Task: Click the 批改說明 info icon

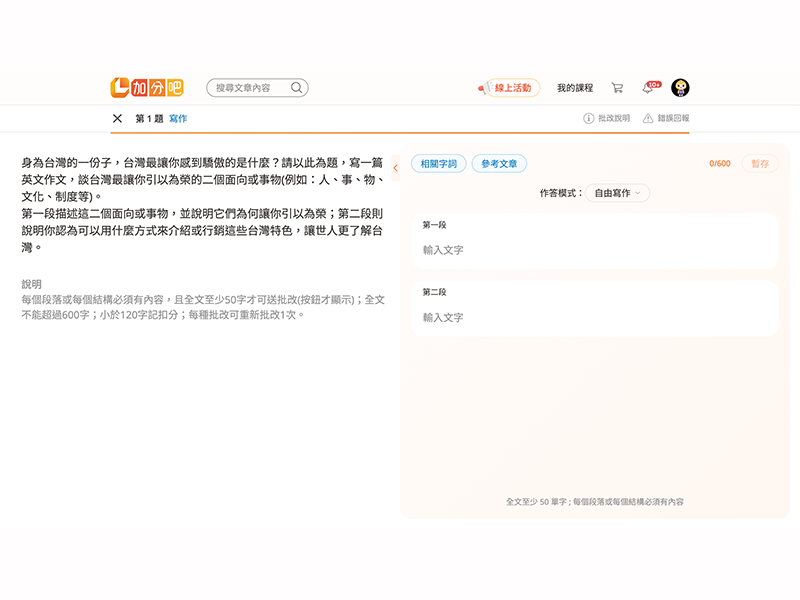Action: point(589,118)
